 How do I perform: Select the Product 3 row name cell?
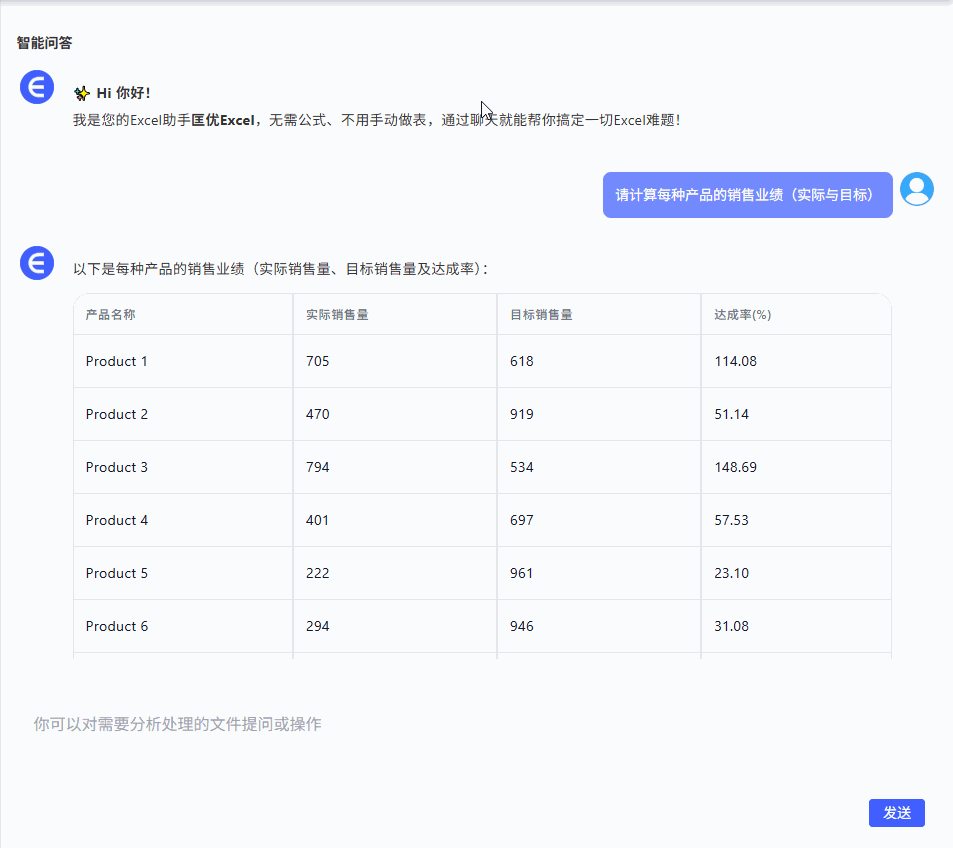click(x=117, y=467)
